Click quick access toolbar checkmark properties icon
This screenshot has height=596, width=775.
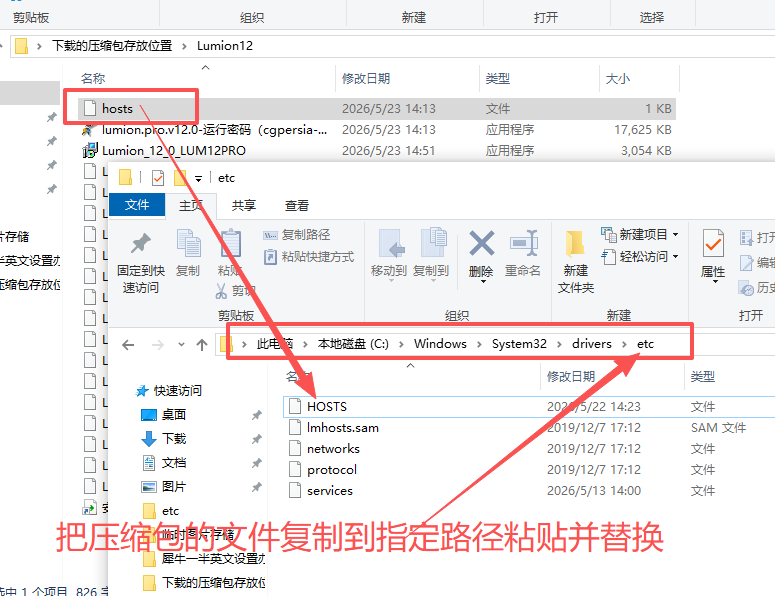point(158,177)
